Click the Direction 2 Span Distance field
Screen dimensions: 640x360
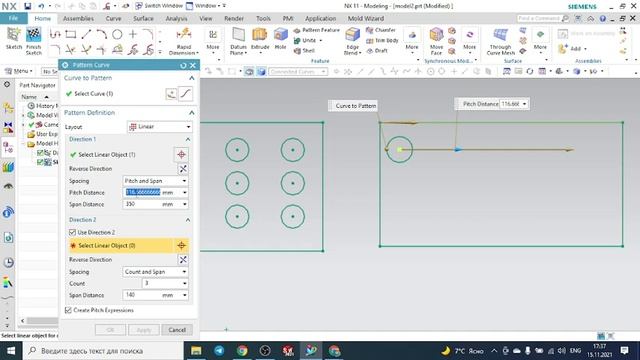(152, 295)
